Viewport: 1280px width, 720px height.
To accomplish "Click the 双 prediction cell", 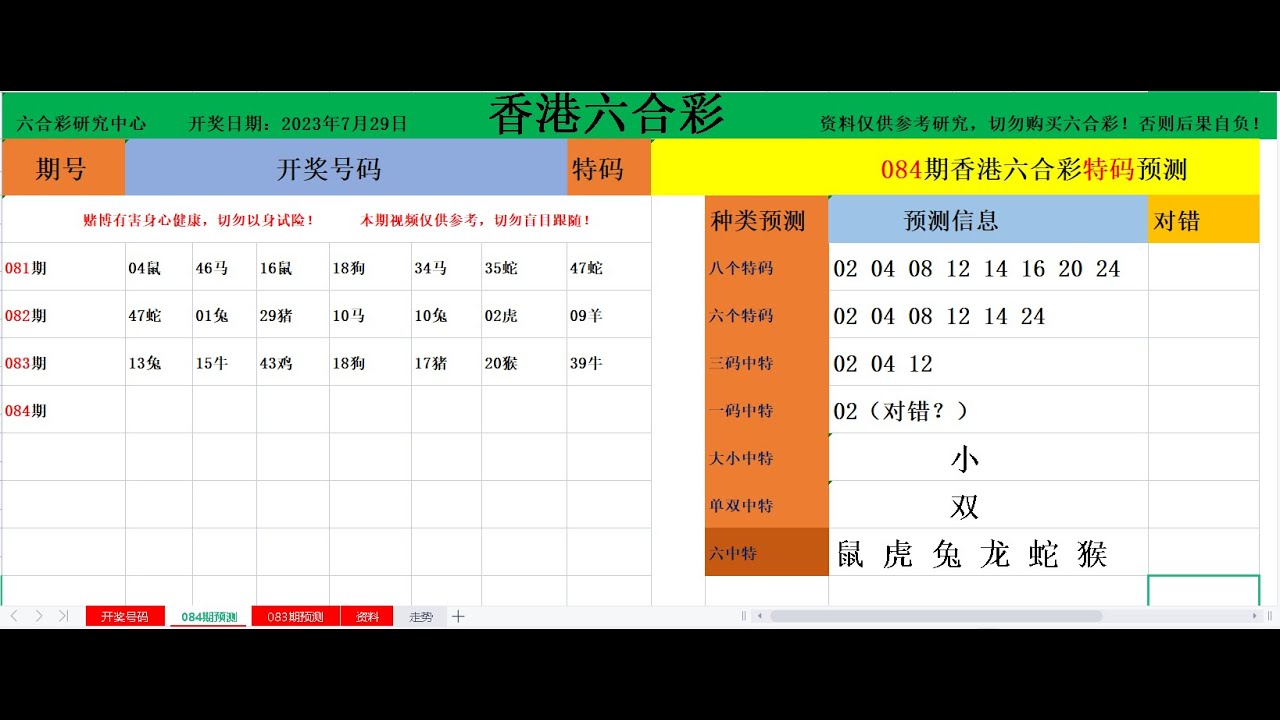I will [x=988, y=505].
